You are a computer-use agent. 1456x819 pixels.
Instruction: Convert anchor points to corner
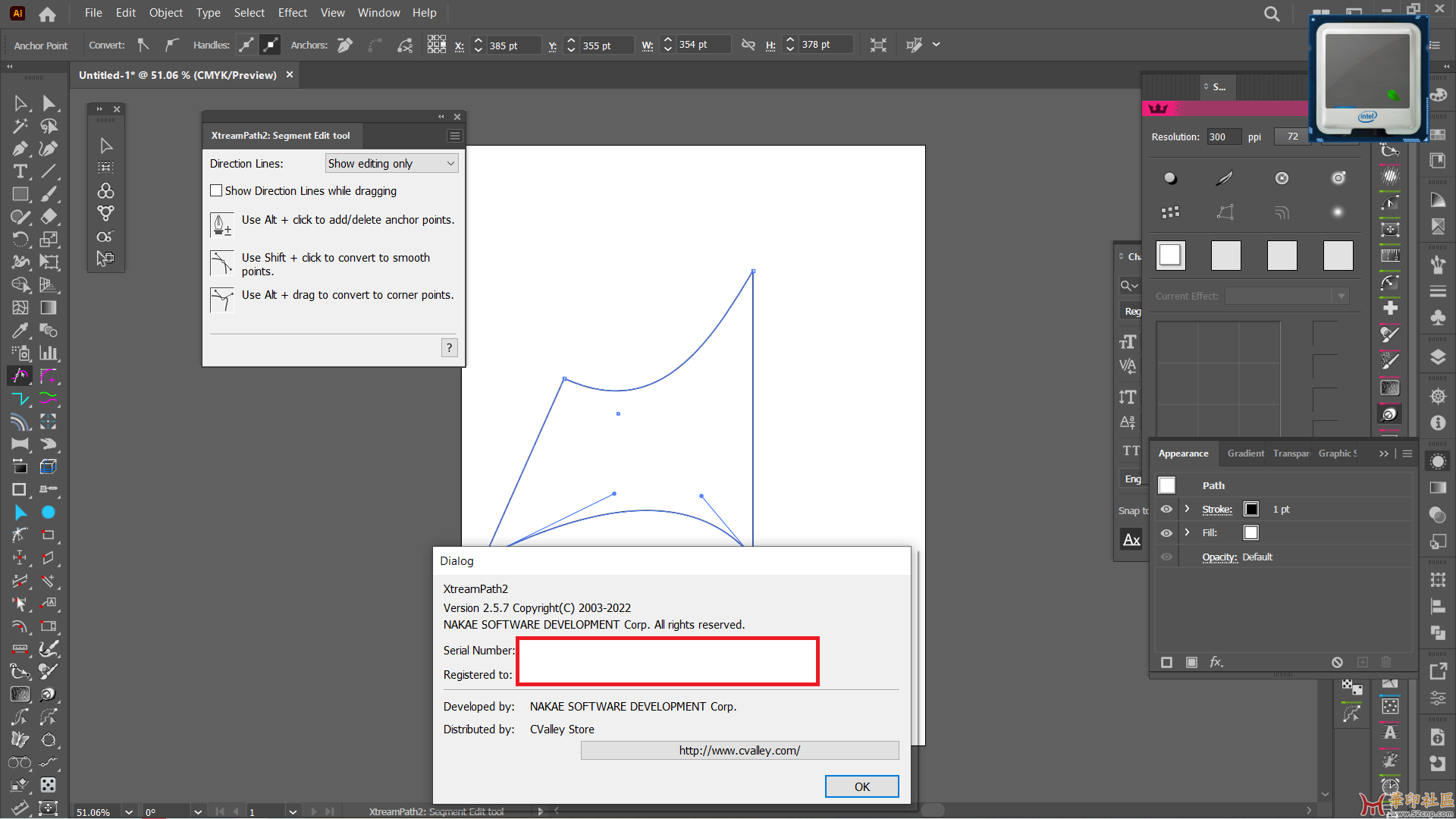click(x=143, y=45)
